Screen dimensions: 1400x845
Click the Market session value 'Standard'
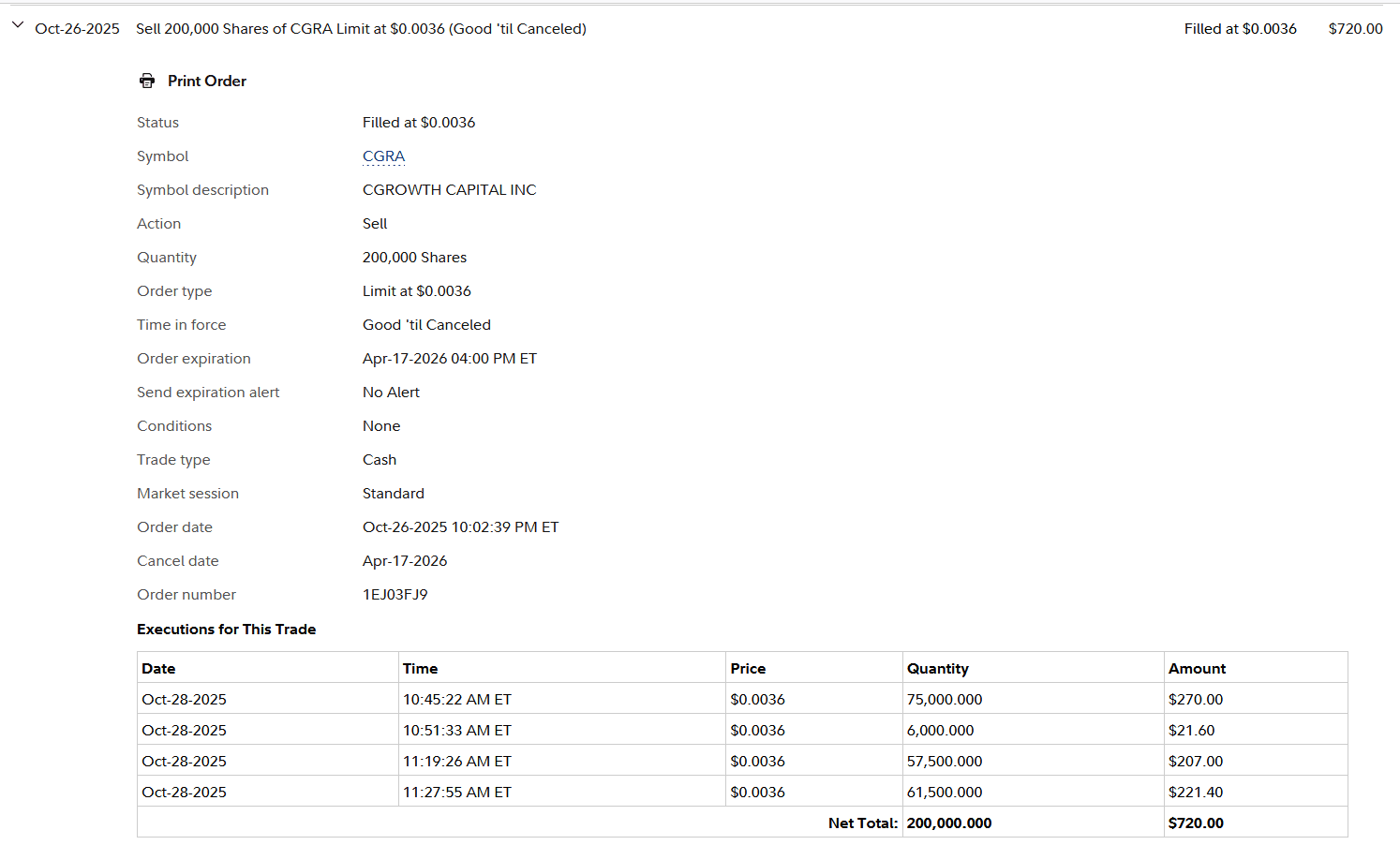(394, 494)
